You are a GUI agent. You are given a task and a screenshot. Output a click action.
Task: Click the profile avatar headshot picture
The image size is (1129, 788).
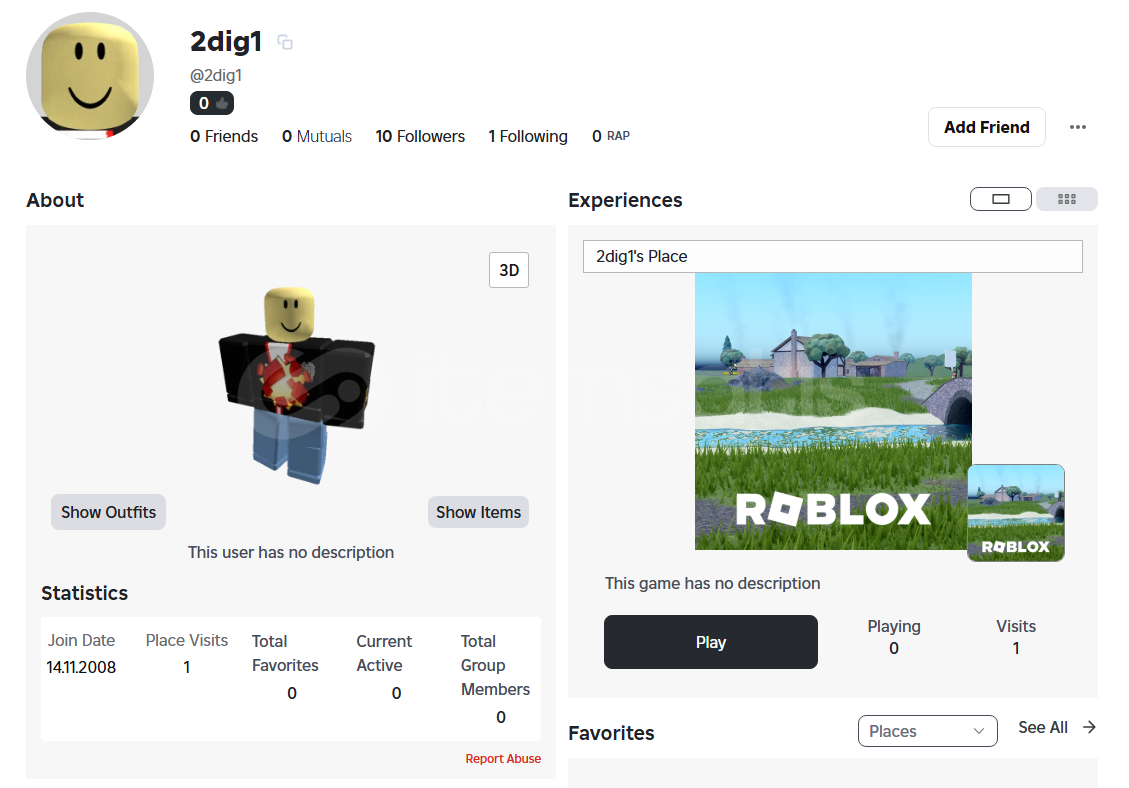(90, 75)
